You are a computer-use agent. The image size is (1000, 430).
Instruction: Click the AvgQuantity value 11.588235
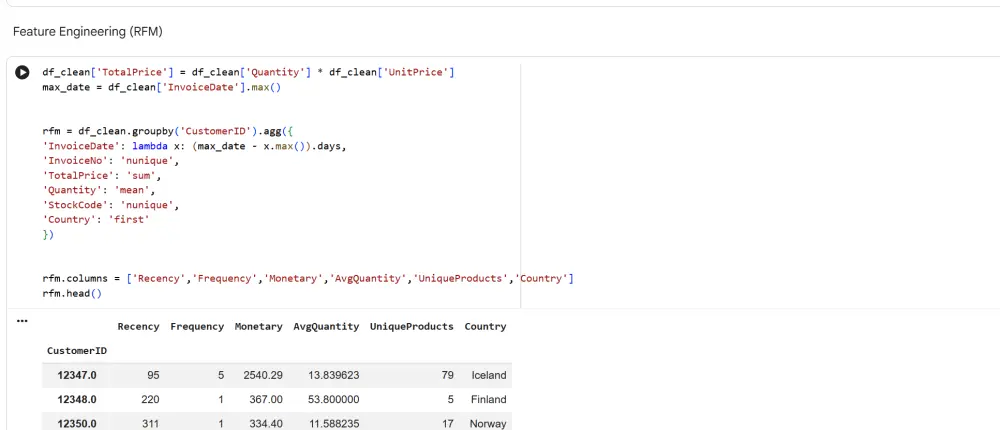[334, 424]
